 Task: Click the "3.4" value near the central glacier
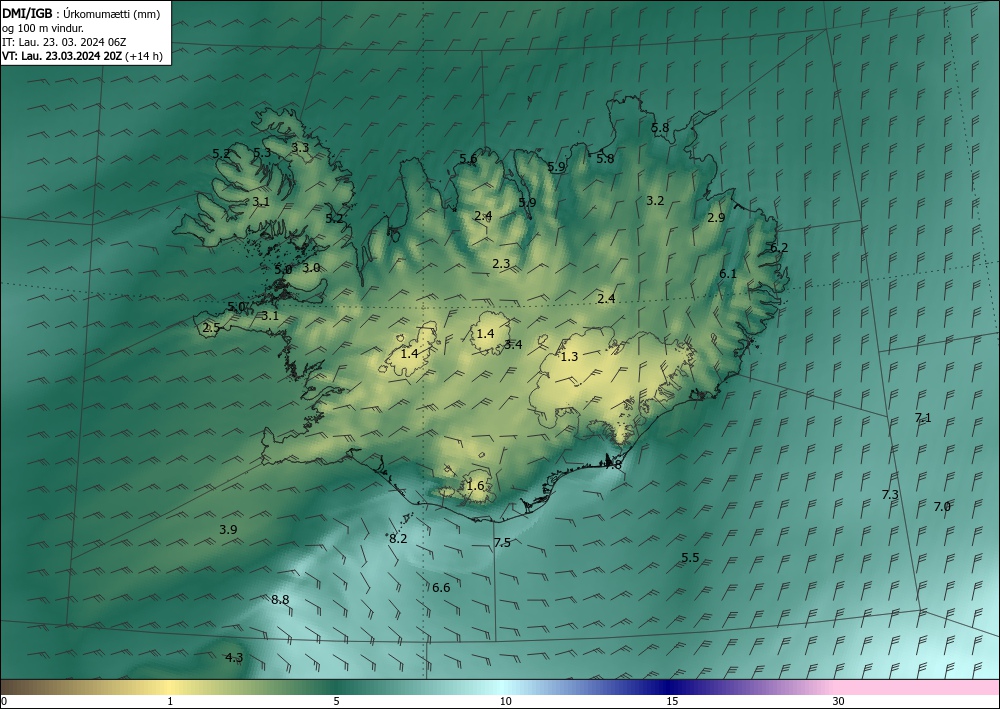click(513, 345)
